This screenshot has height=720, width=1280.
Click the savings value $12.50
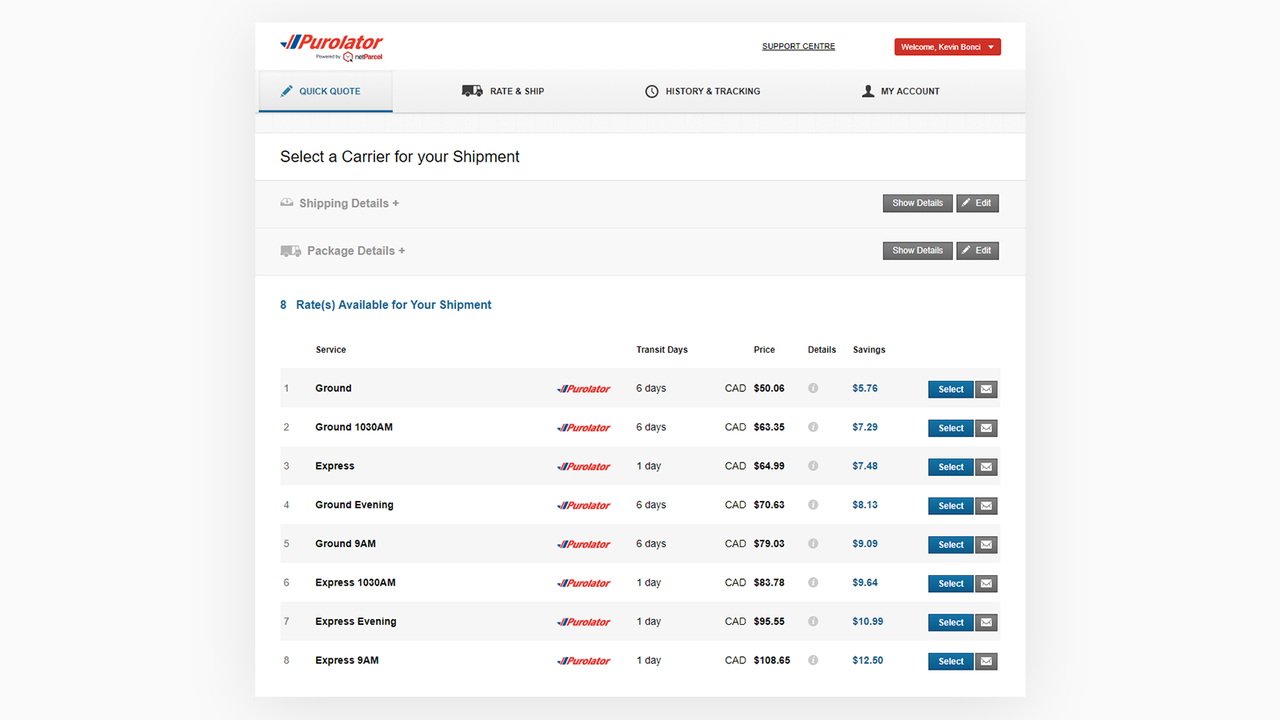[868, 660]
